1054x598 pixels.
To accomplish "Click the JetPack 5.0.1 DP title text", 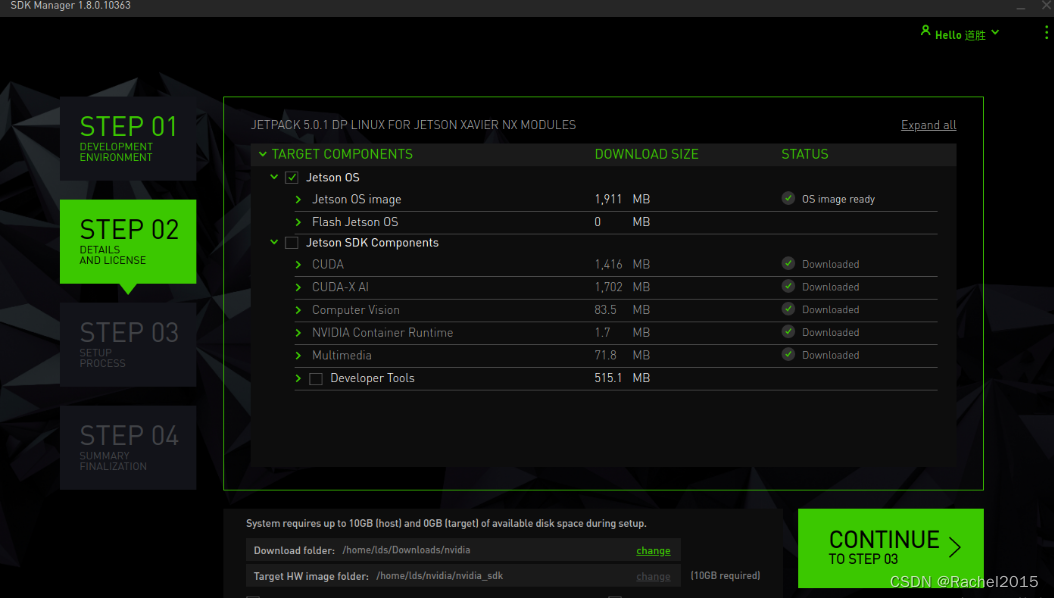I will (x=413, y=125).
